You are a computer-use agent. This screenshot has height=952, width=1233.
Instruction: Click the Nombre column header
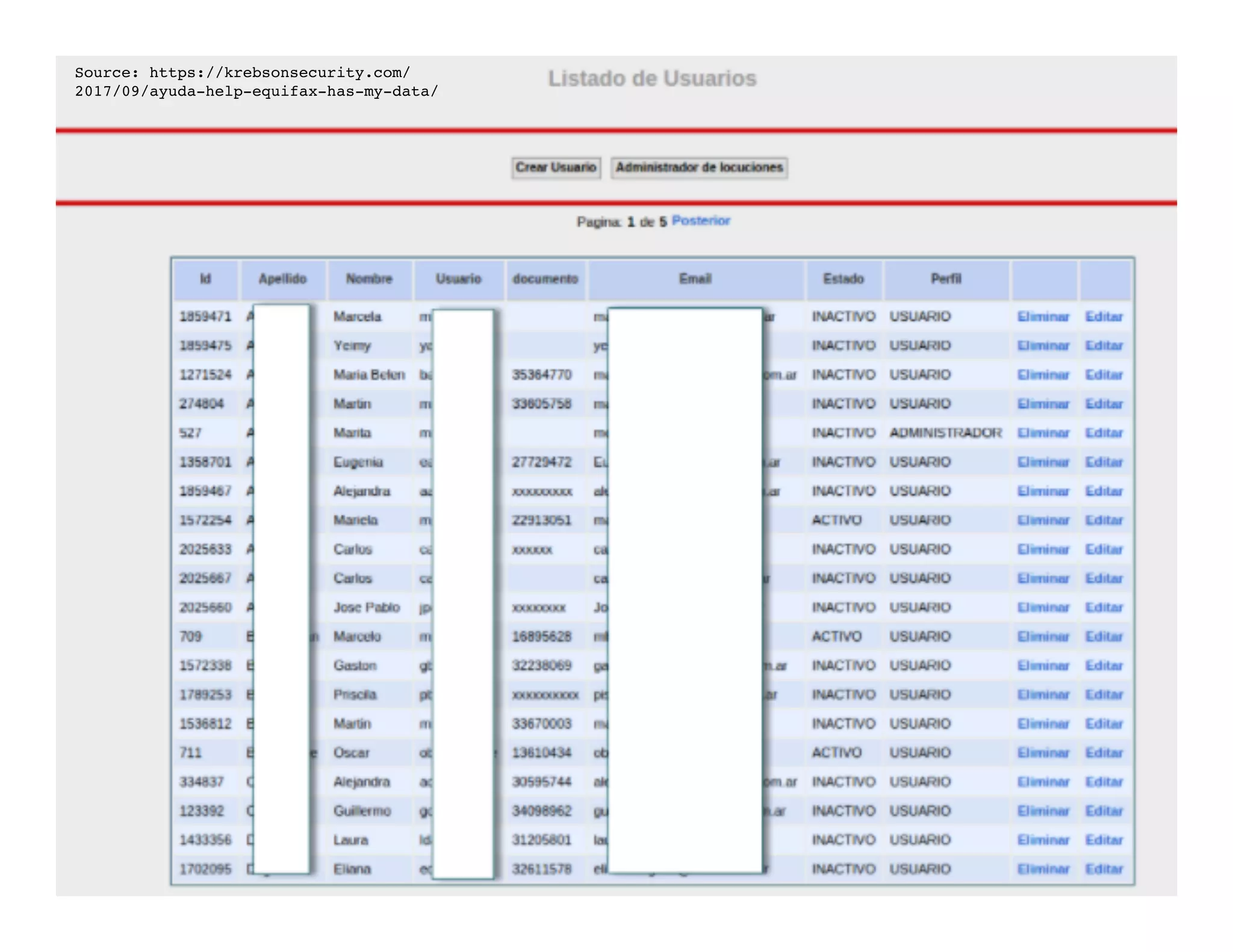(x=369, y=279)
